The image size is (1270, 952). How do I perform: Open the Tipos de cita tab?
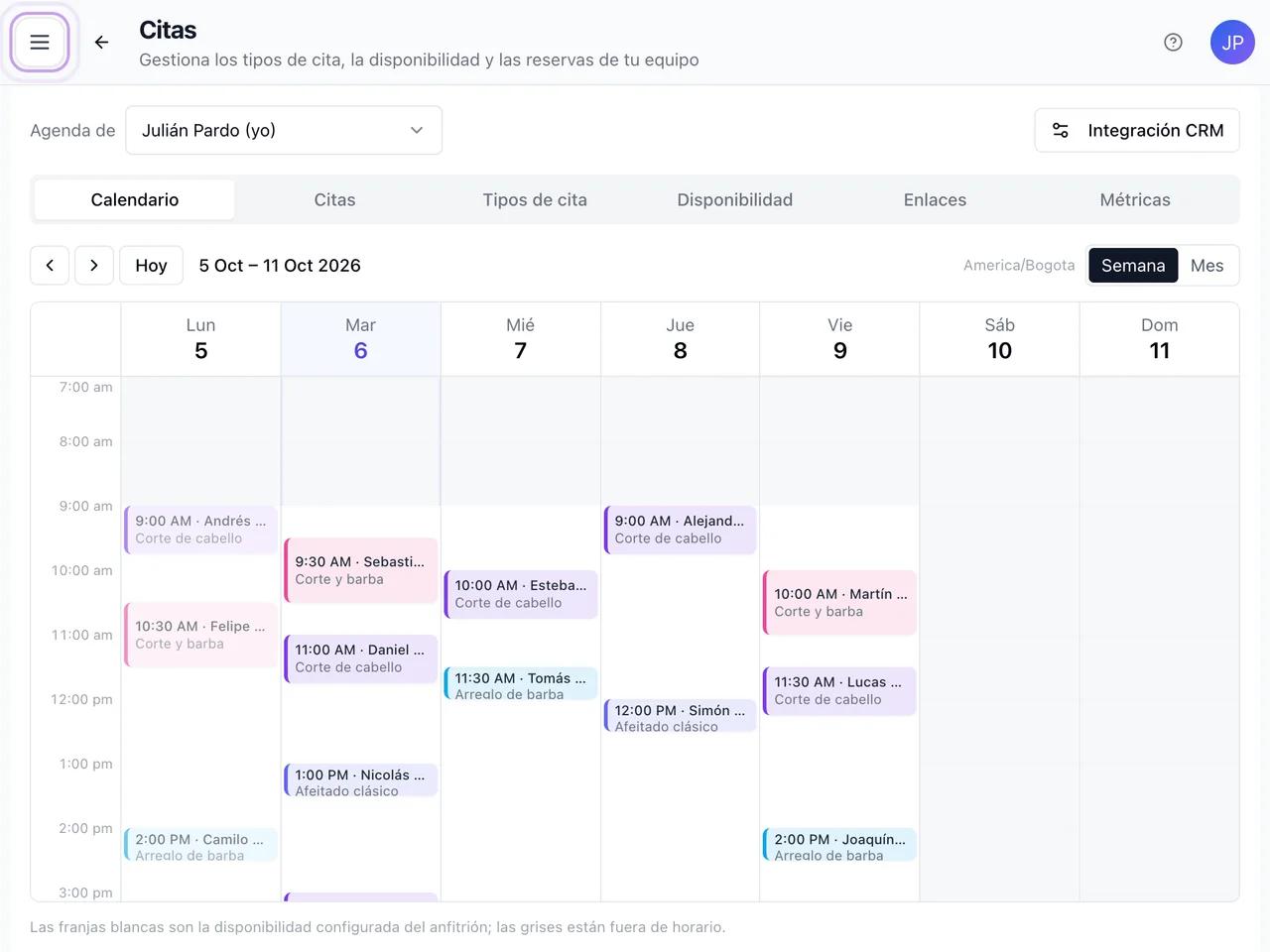pos(535,200)
